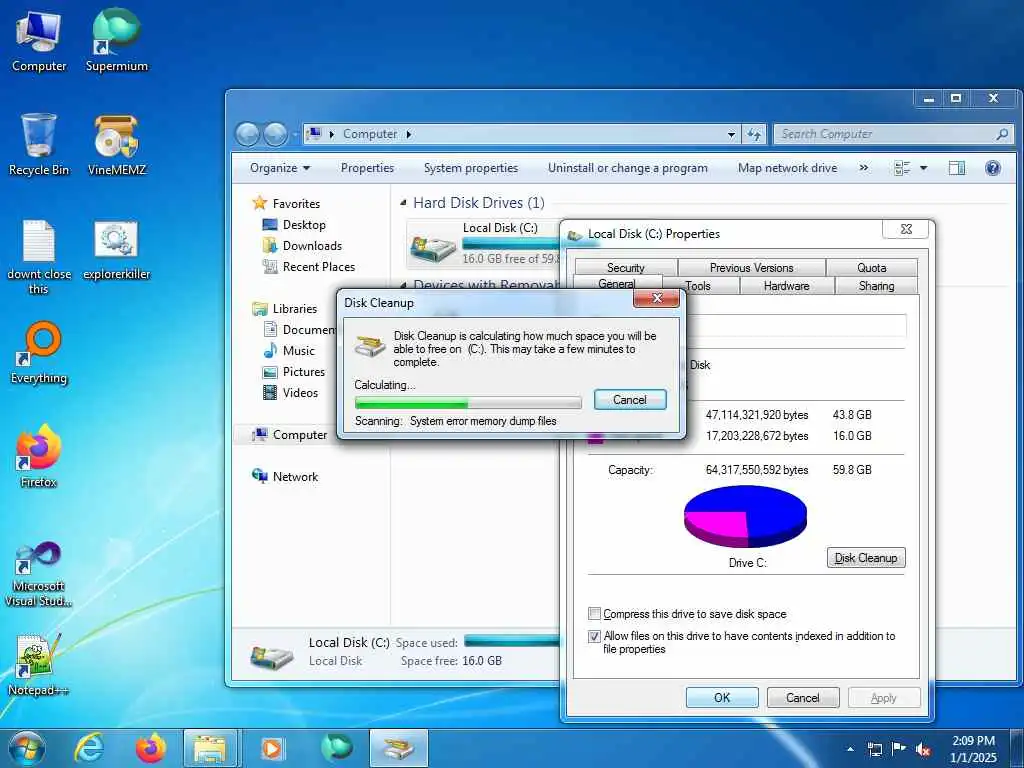Open the Notepad++ desktop shortcut
The width and height of the screenshot is (1024, 768).
39,664
